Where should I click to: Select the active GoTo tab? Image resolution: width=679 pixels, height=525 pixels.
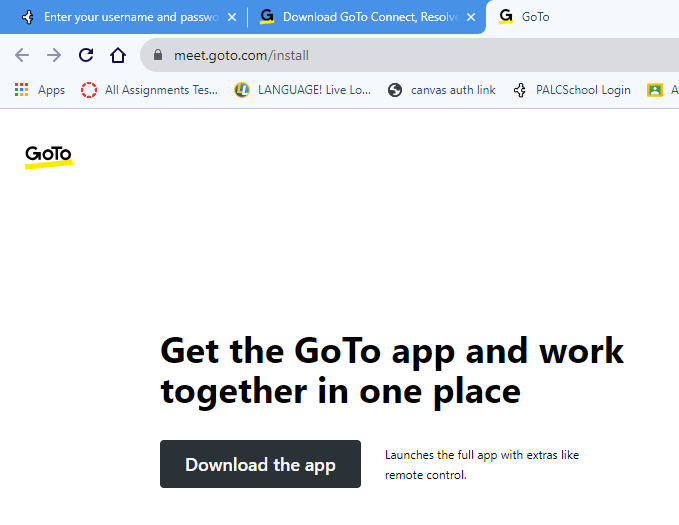pos(580,17)
